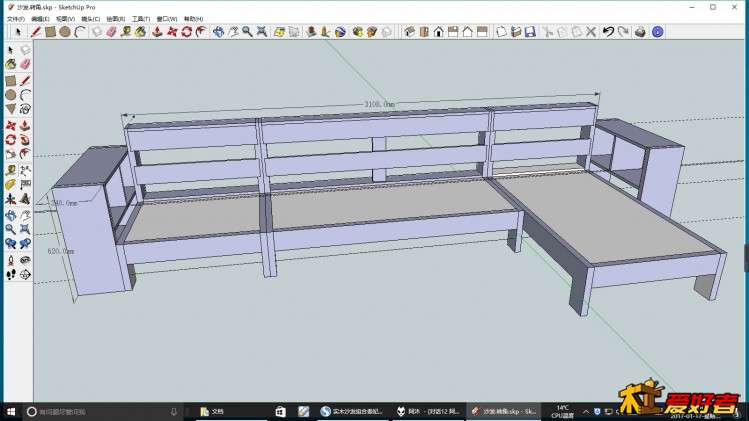
Task: Open the 文件(F) menu
Action: (x=16, y=18)
